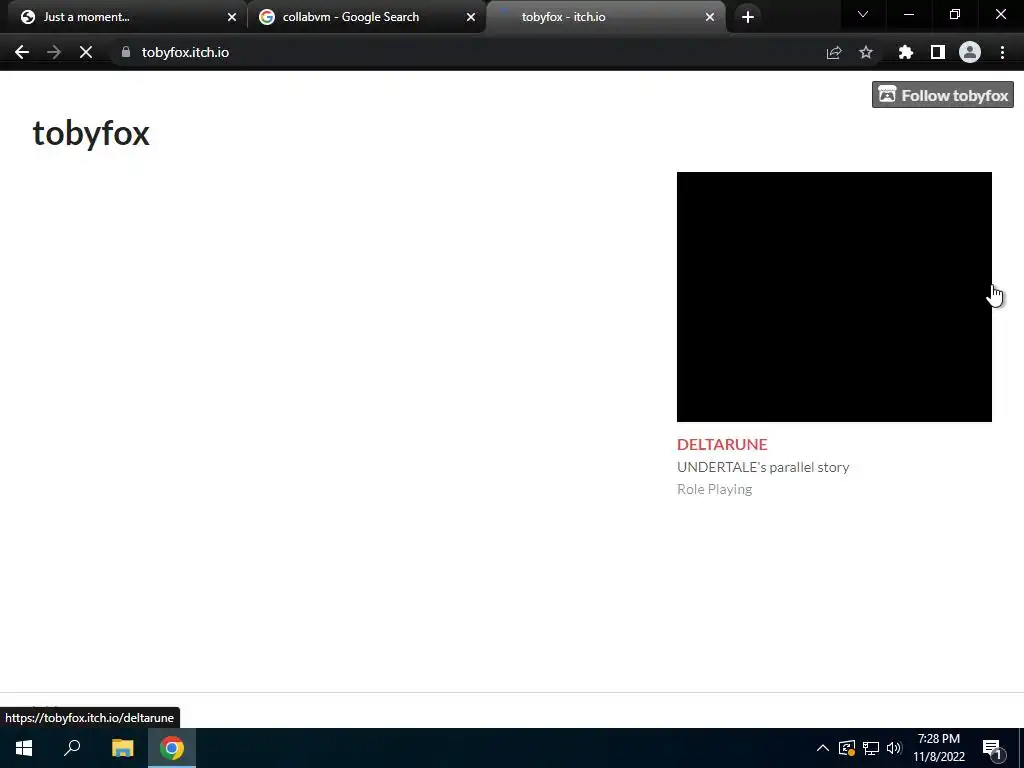Viewport: 1024px width, 768px height.
Task: Stop loading the page
Action: pos(86,52)
